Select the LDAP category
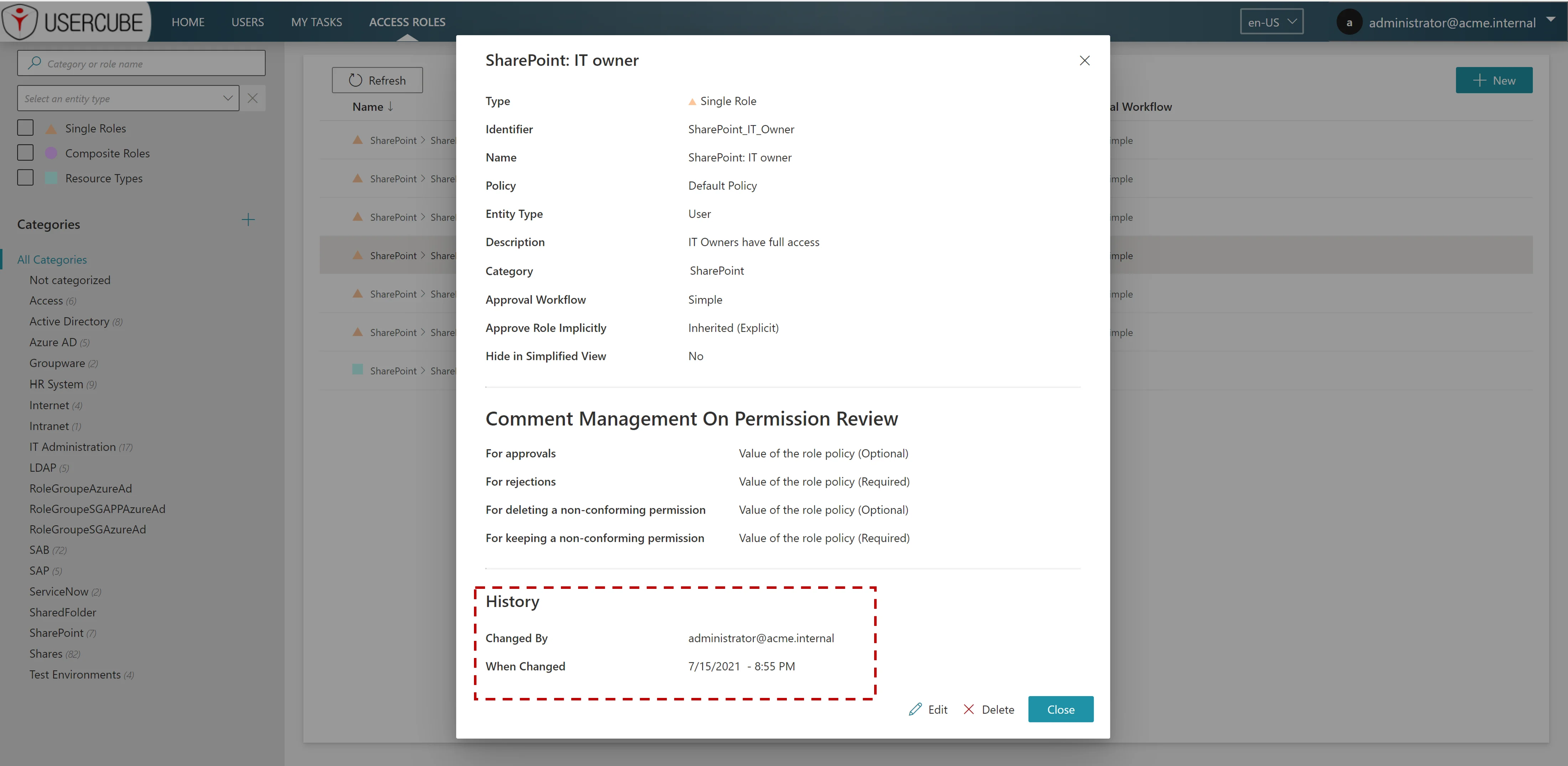1568x766 pixels. [49, 468]
